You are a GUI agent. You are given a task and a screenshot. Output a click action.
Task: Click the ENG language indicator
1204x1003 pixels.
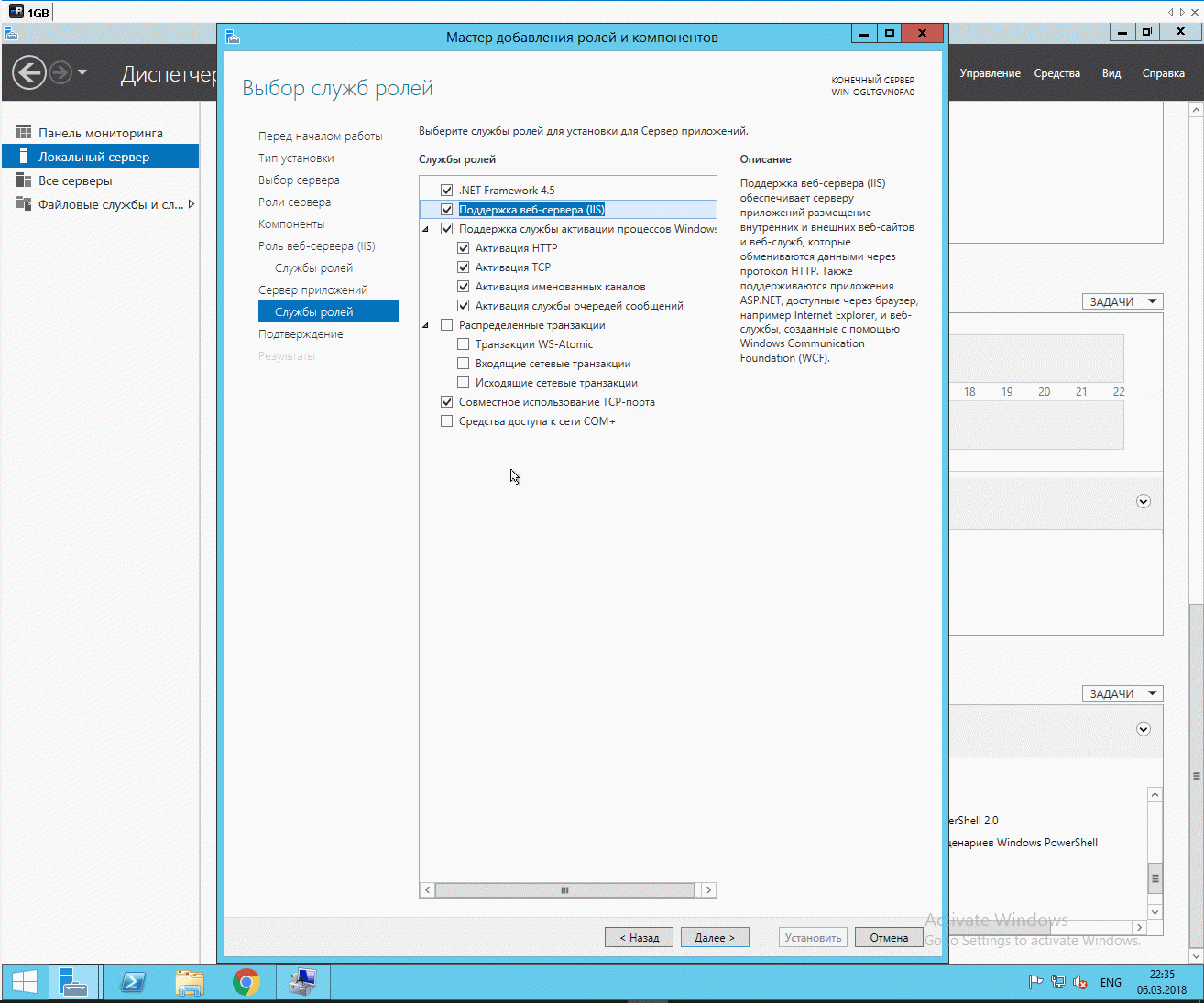click(x=1111, y=983)
